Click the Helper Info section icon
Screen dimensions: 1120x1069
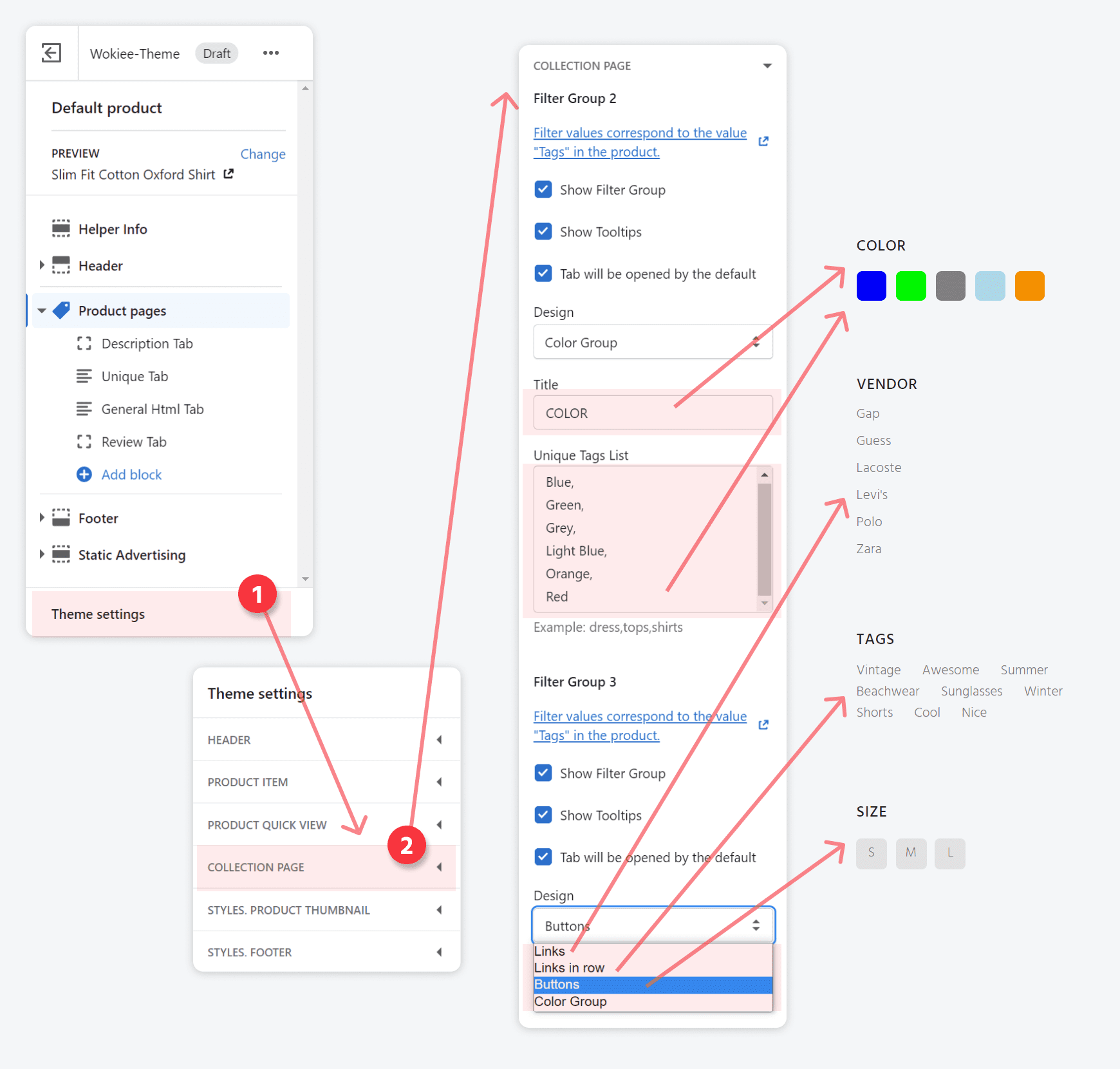click(x=61, y=229)
